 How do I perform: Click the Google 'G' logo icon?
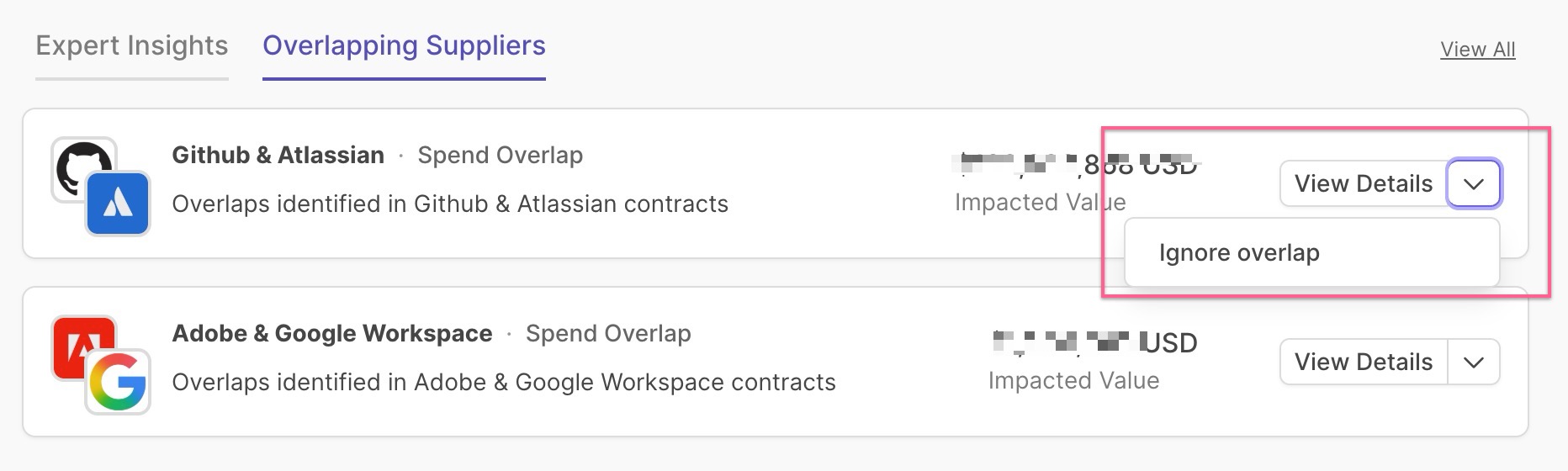pos(118,383)
